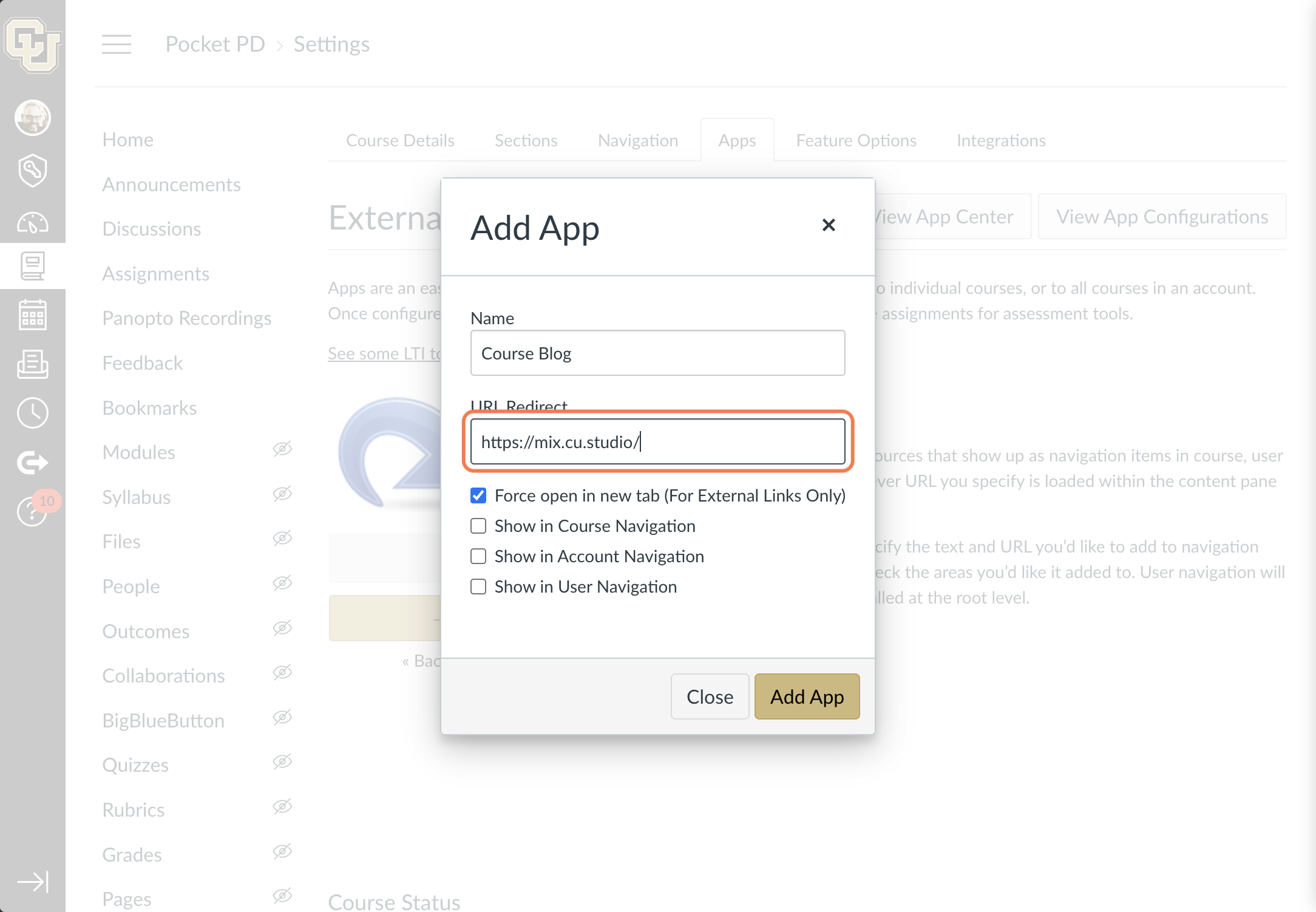Open Assignments in course menu

click(155, 274)
